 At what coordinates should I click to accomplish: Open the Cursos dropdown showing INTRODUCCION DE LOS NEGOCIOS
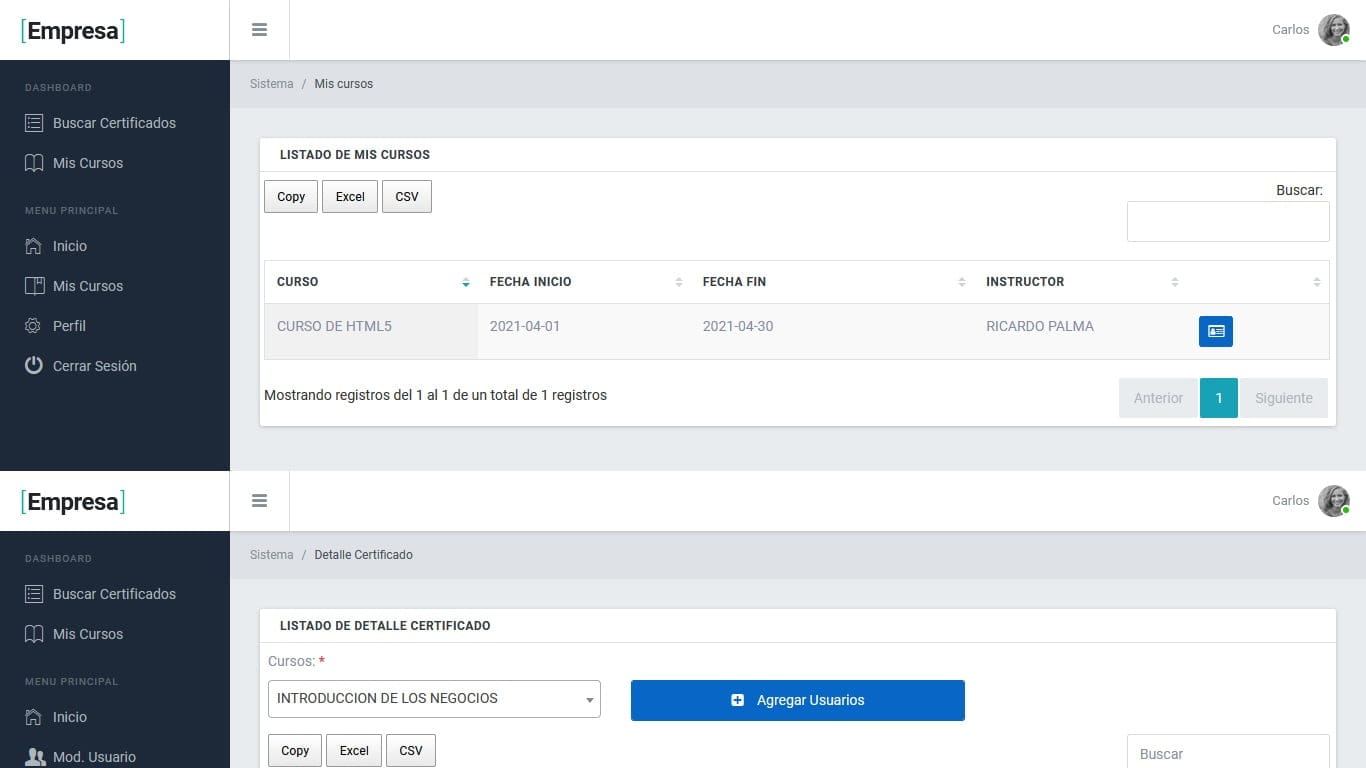pyautogui.click(x=434, y=699)
